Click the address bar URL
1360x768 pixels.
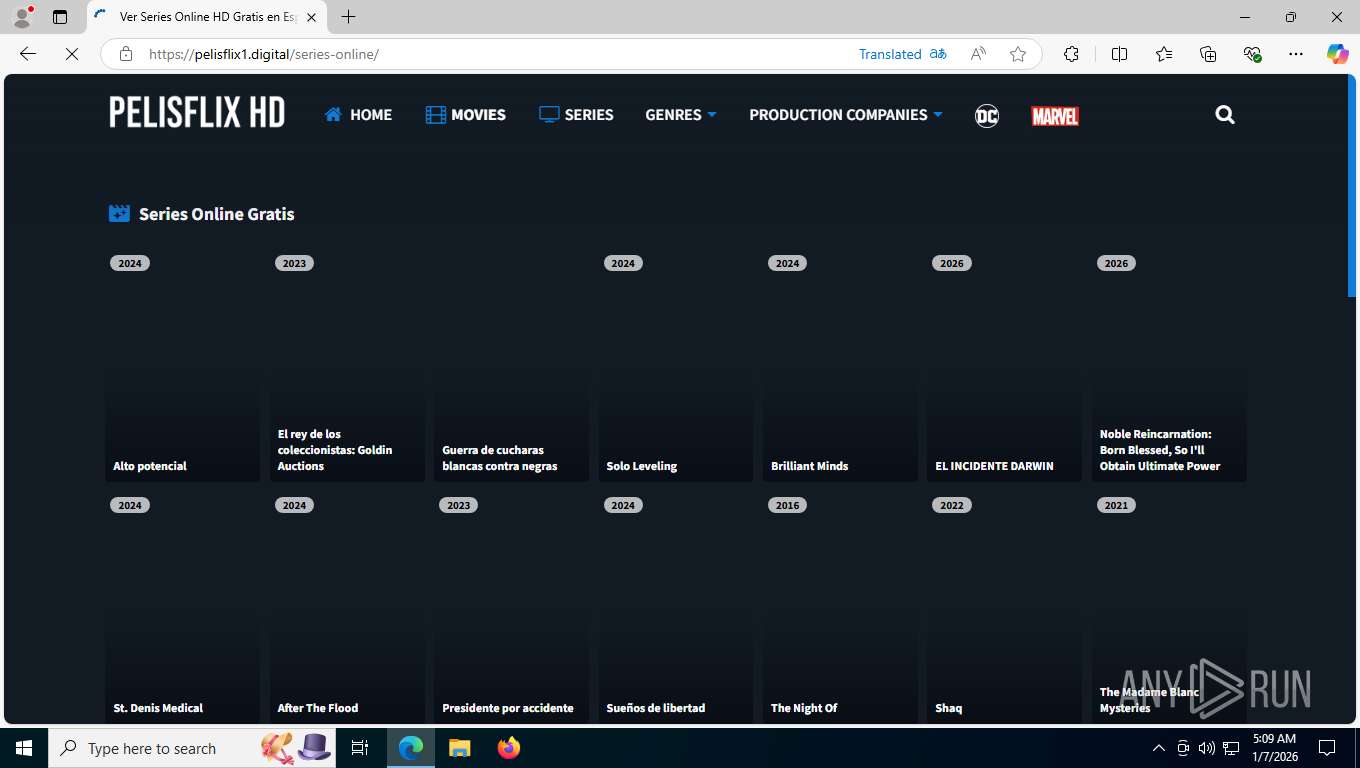(264, 54)
